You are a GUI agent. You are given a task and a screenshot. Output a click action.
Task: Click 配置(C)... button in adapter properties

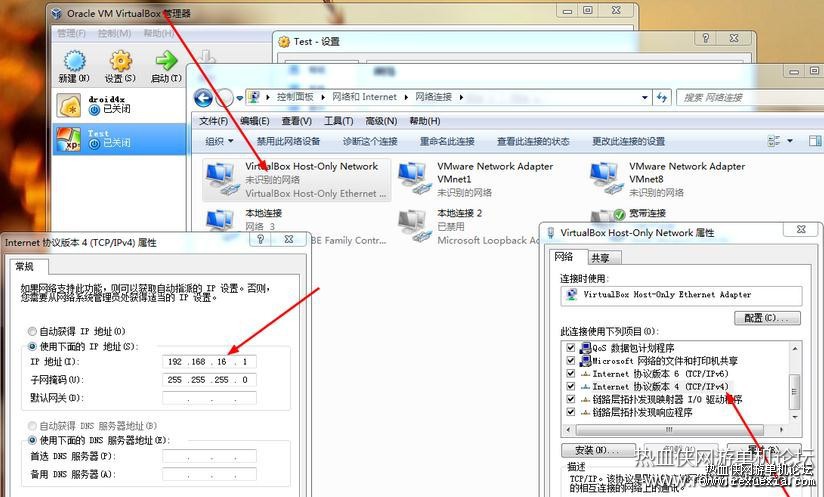pos(767,318)
